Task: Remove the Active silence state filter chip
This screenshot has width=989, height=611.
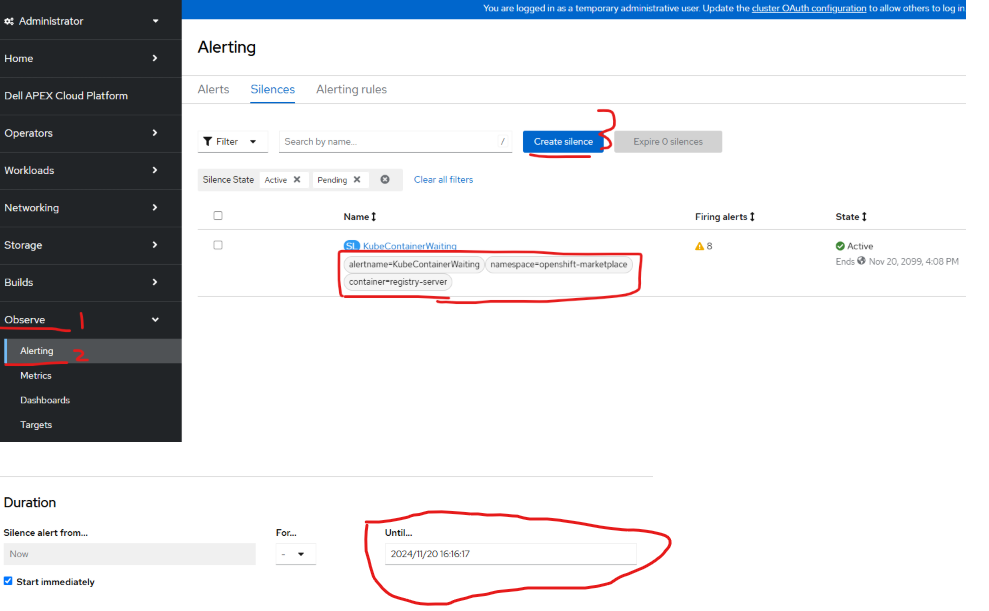Action: pos(296,179)
